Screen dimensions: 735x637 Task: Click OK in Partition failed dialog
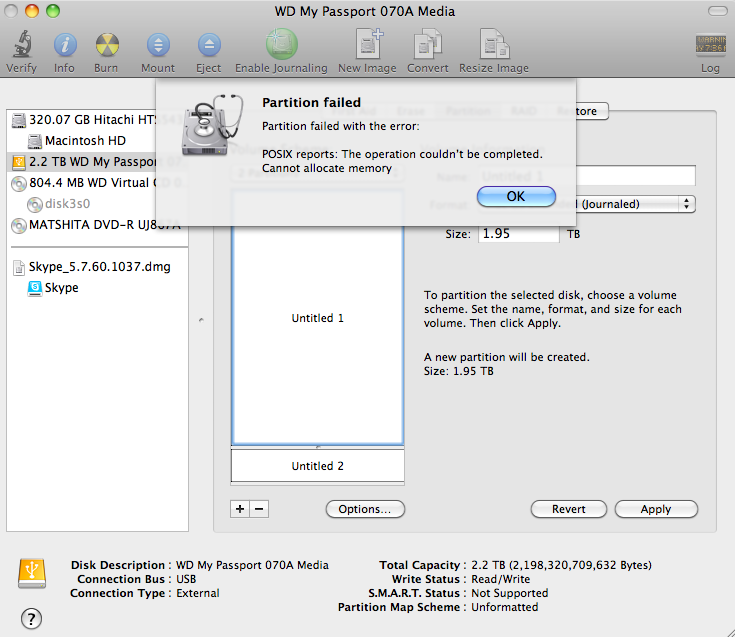point(516,196)
